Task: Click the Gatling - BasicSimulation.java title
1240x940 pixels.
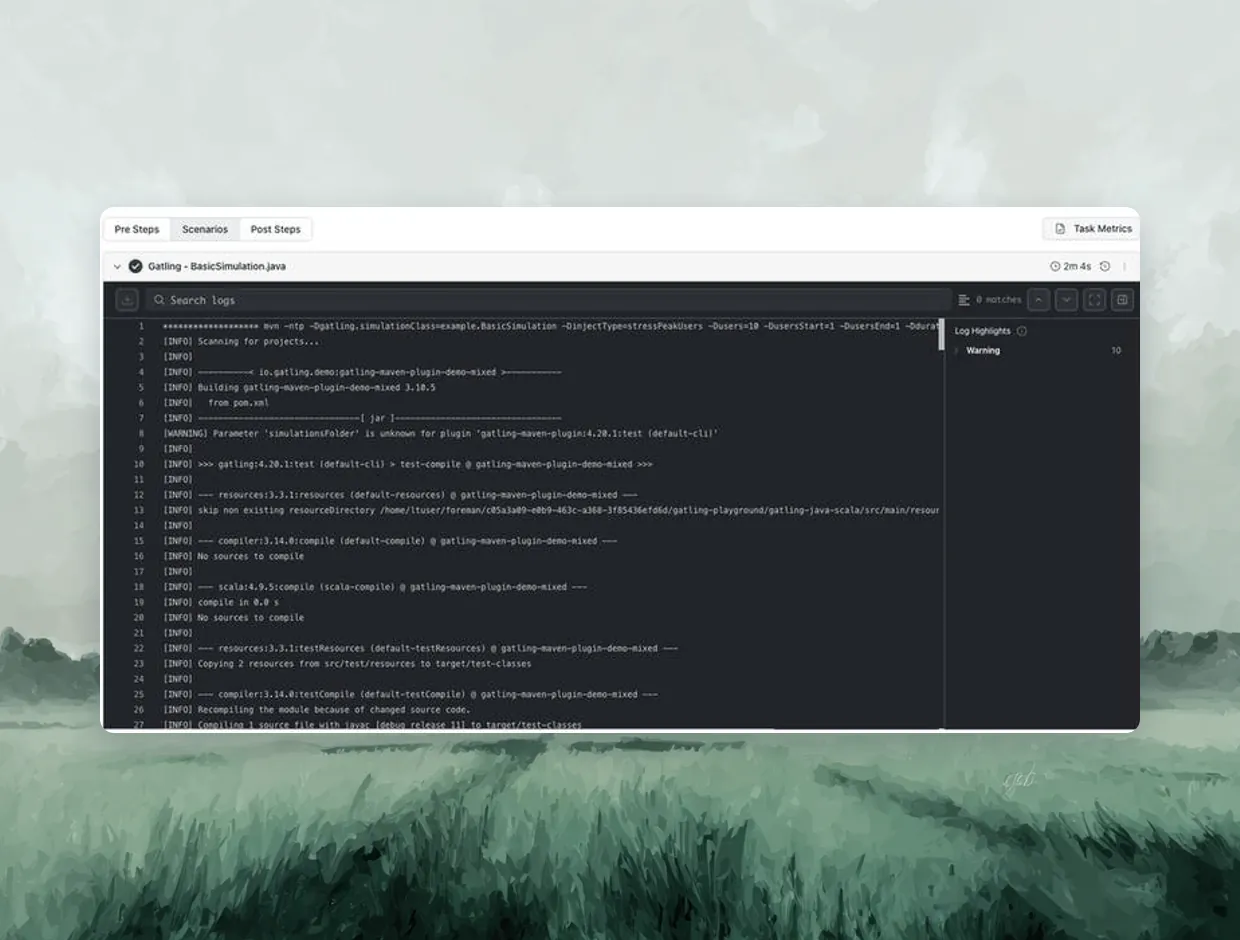Action: coord(217,267)
